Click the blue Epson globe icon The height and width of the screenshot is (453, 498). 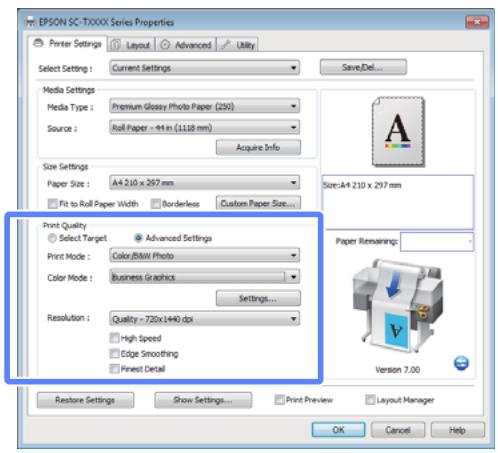461,363
